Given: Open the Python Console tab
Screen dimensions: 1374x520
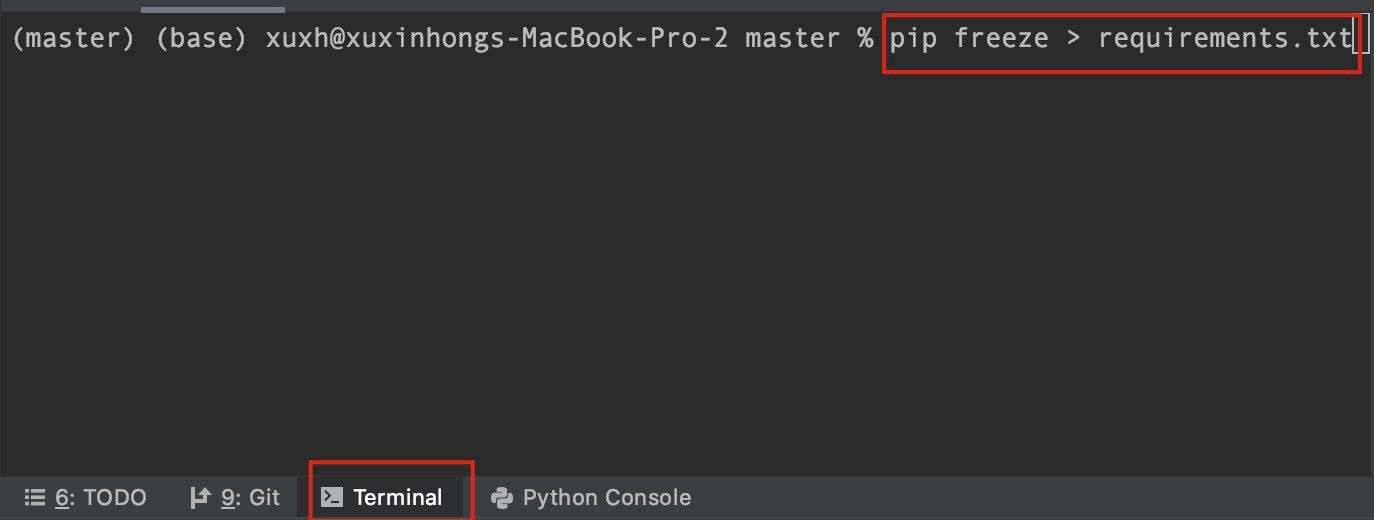Looking at the screenshot, I should 591,497.
